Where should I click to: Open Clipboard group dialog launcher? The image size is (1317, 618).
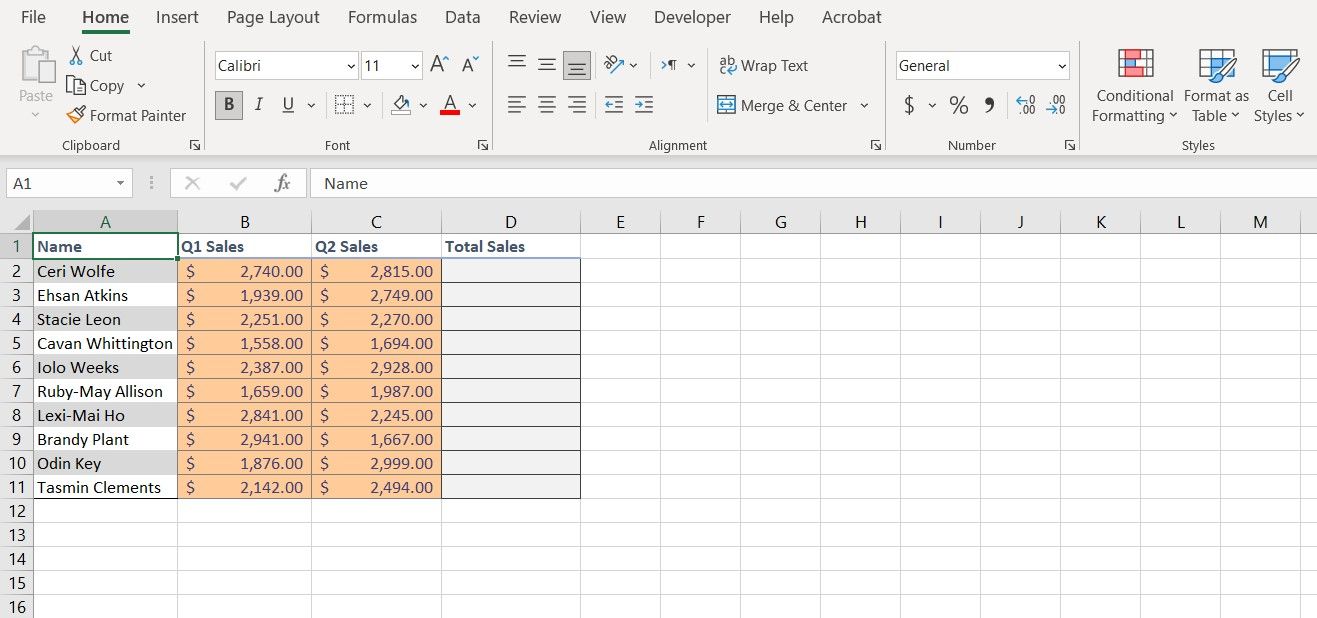(x=194, y=145)
